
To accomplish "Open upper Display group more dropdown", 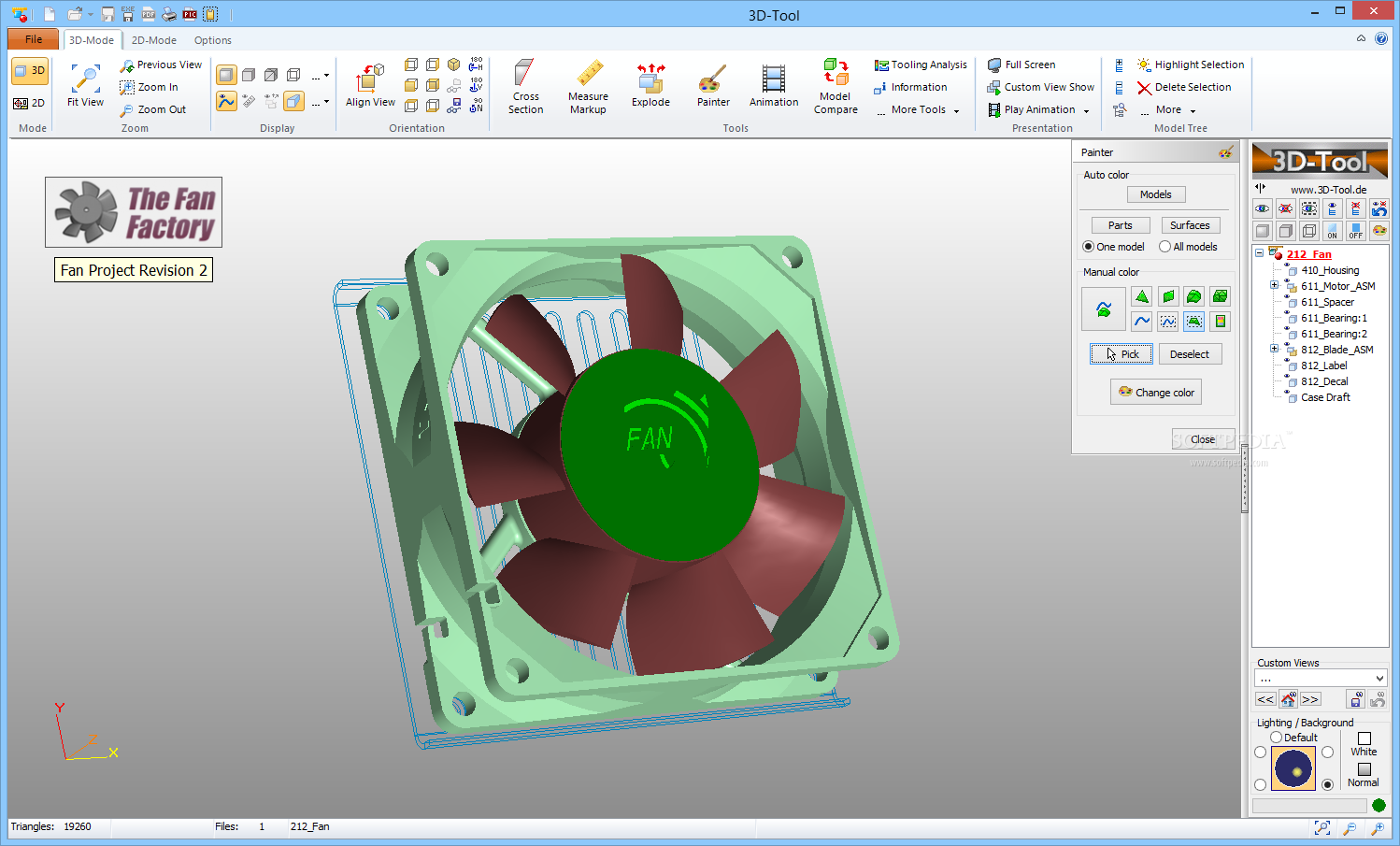I will [320, 76].
